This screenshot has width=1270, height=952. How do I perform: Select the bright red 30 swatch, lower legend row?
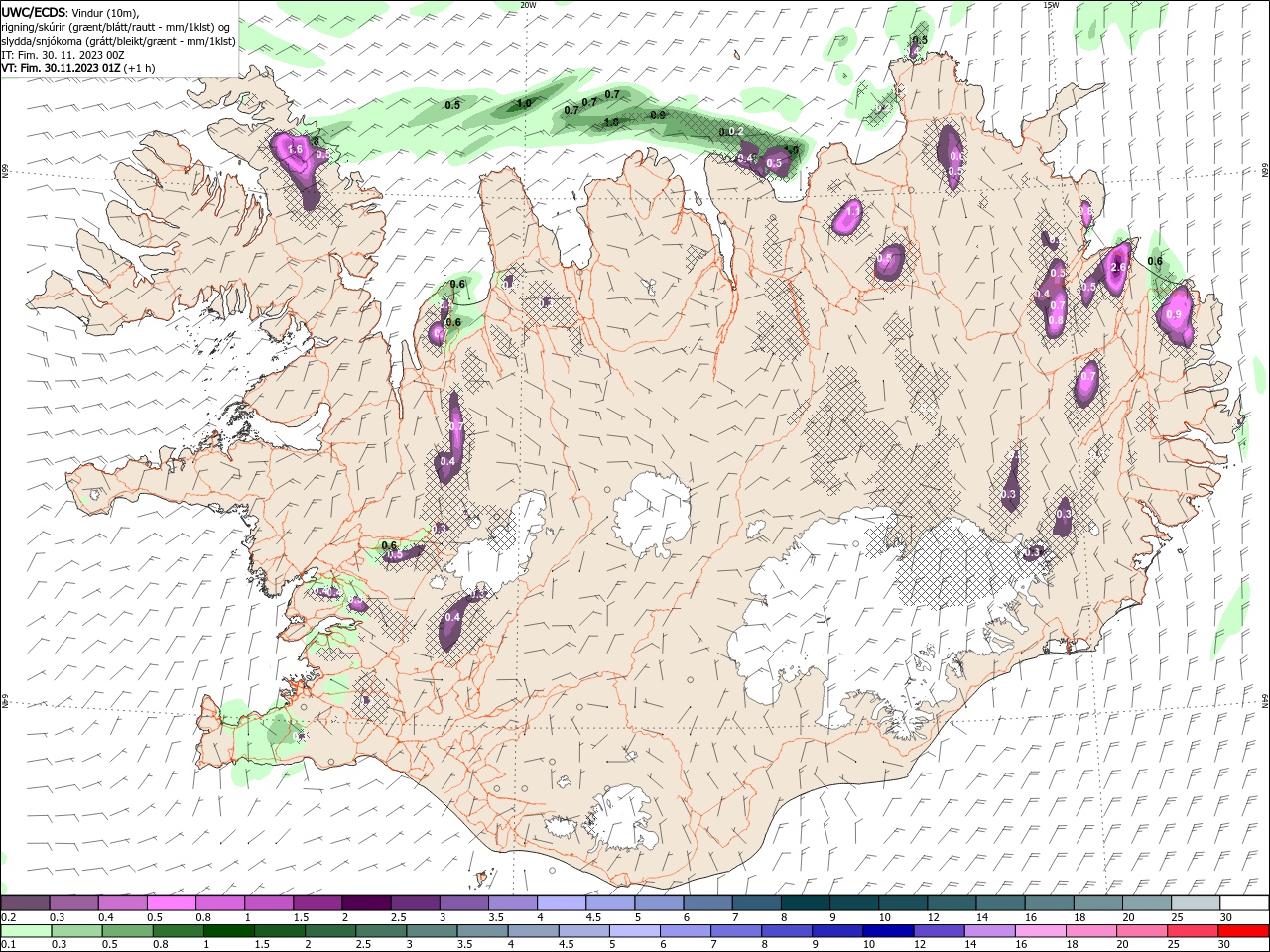pyautogui.click(x=1243, y=931)
